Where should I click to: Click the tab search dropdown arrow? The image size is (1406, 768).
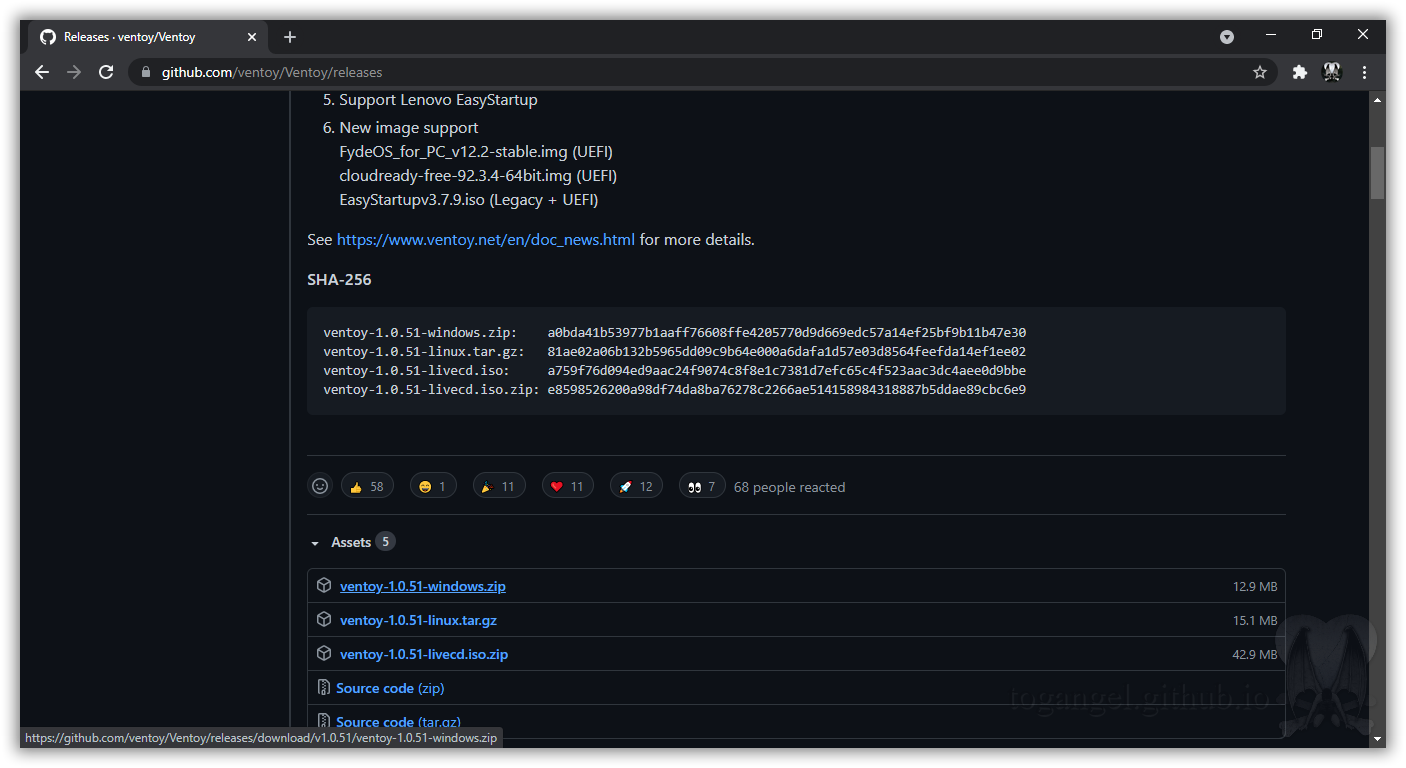[x=1227, y=37]
